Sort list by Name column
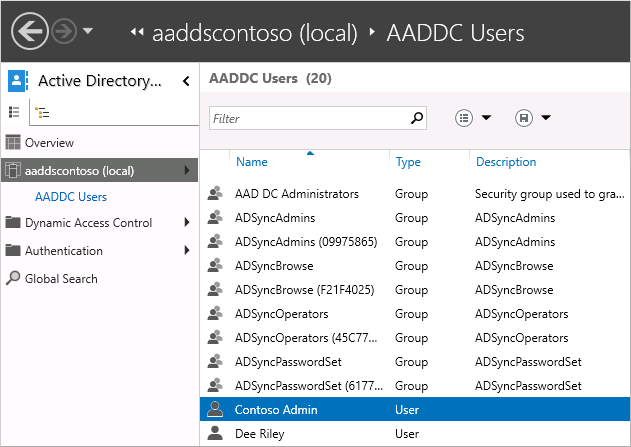This screenshot has height=447, width=631. coord(252,162)
